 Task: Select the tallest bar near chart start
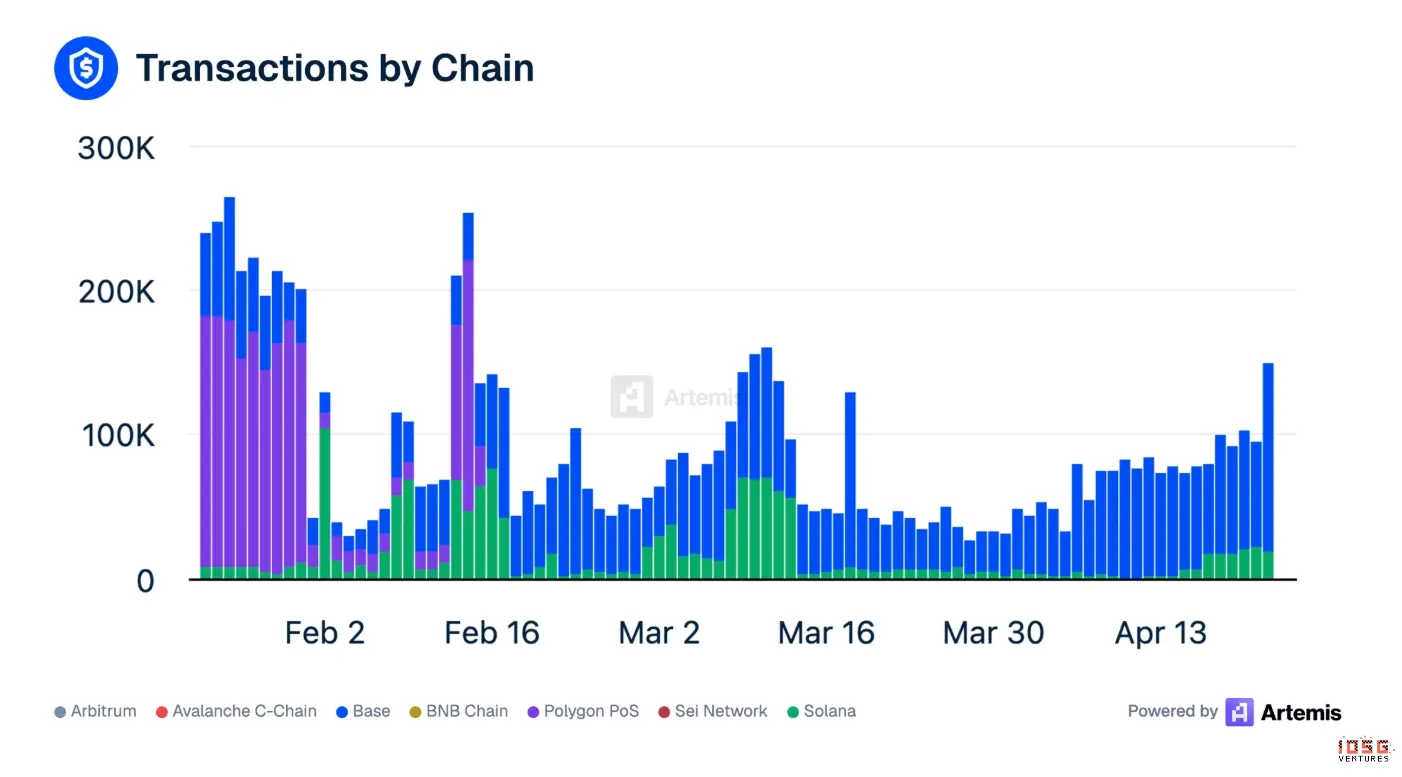click(x=229, y=388)
